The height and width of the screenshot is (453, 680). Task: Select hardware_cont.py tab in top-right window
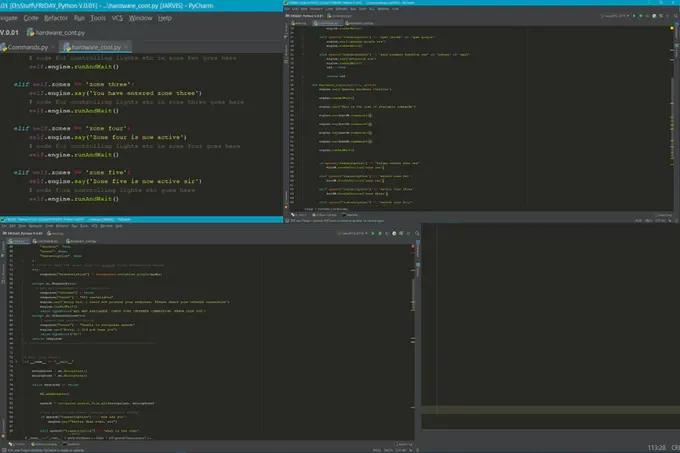pyautogui.click(x=360, y=23)
